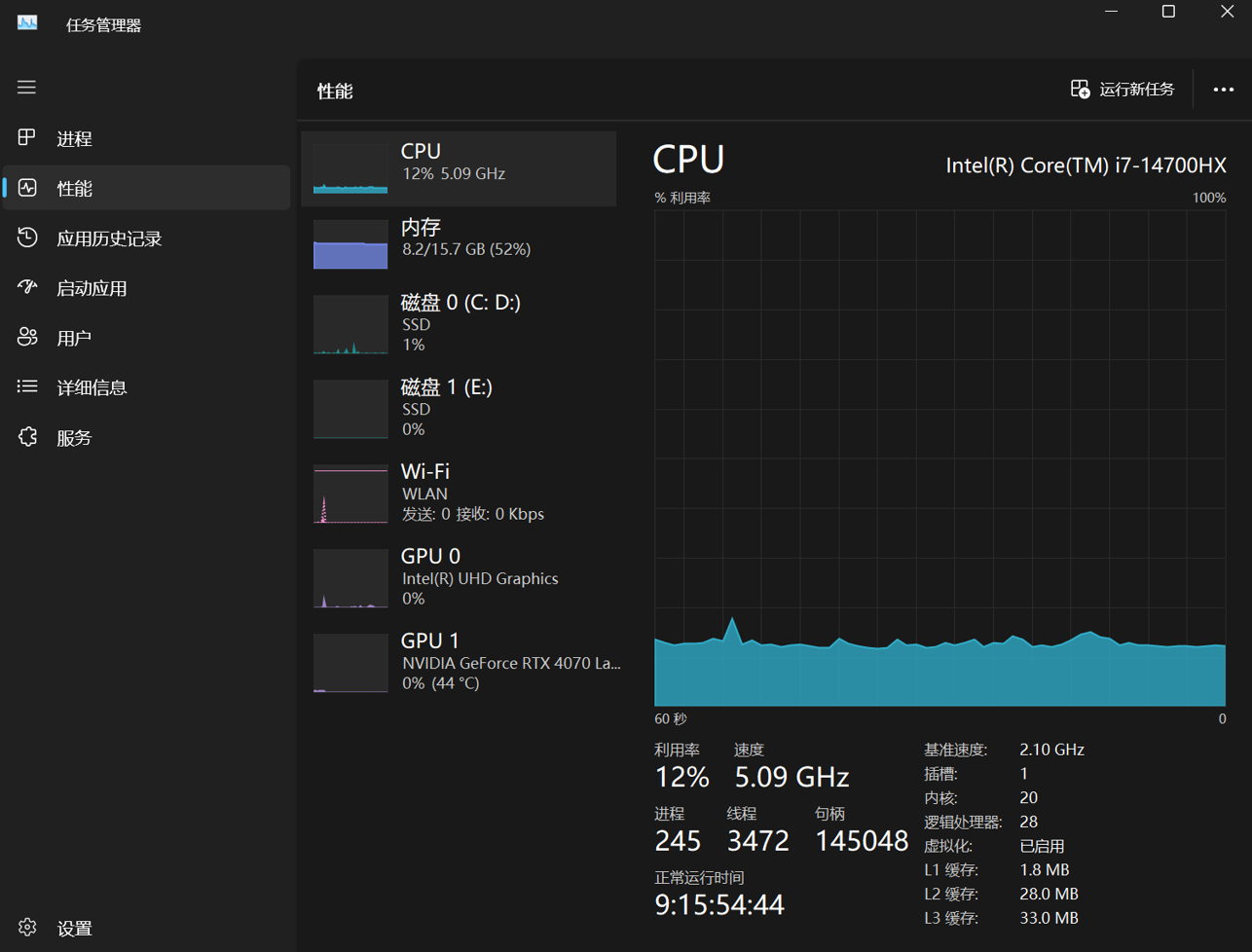Click Intel(R) UHD Graphics text
Screen dimensions: 1252x952
[480, 578]
